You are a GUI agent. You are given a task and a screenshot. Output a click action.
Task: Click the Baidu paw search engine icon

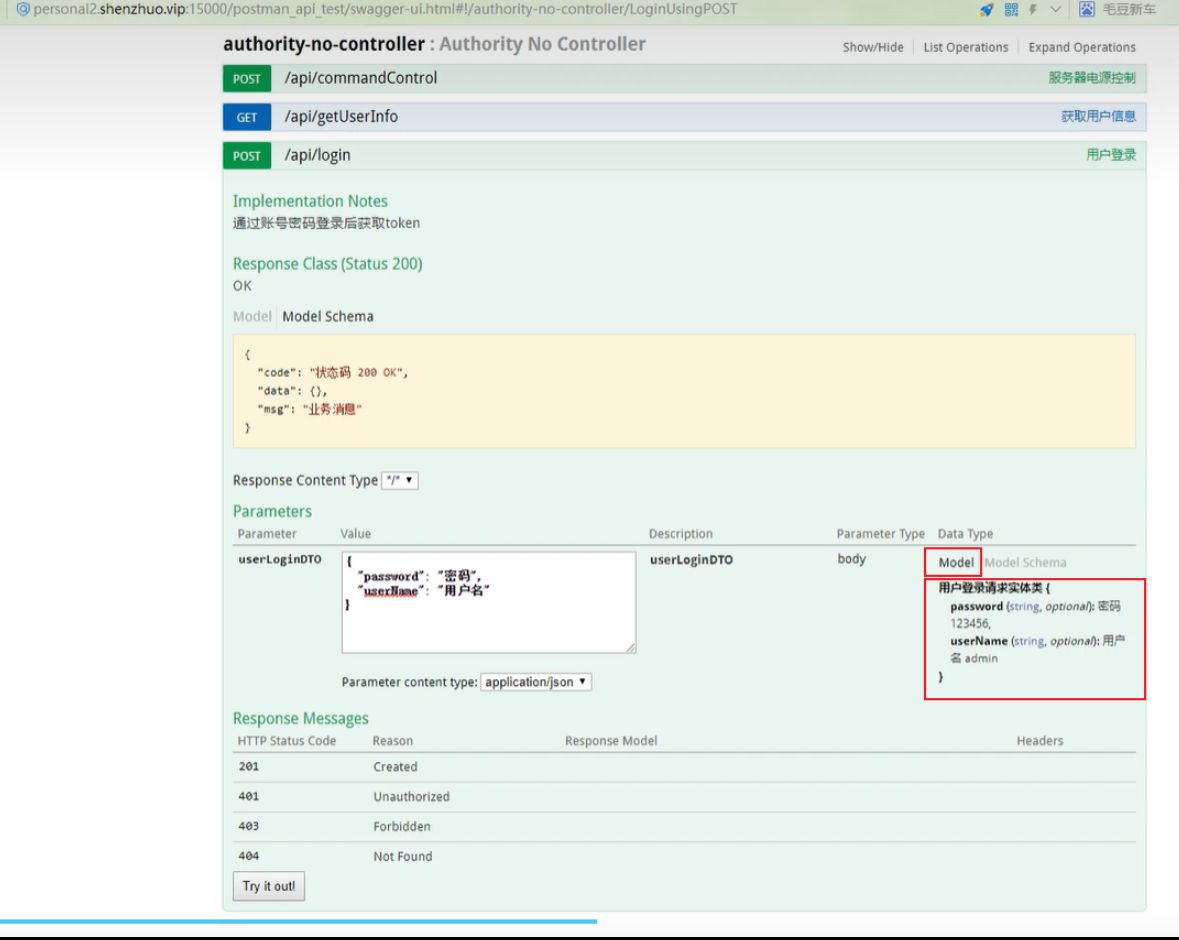coord(1087,10)
